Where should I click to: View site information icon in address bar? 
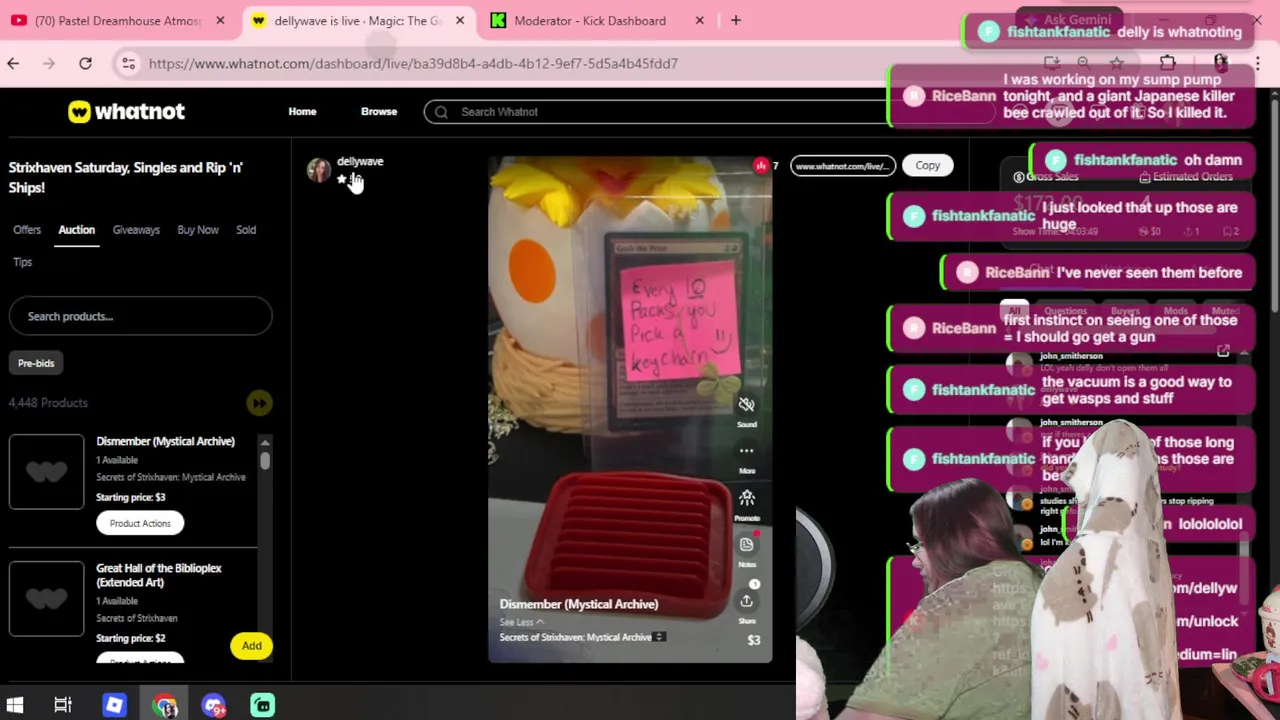pos(128,63)
